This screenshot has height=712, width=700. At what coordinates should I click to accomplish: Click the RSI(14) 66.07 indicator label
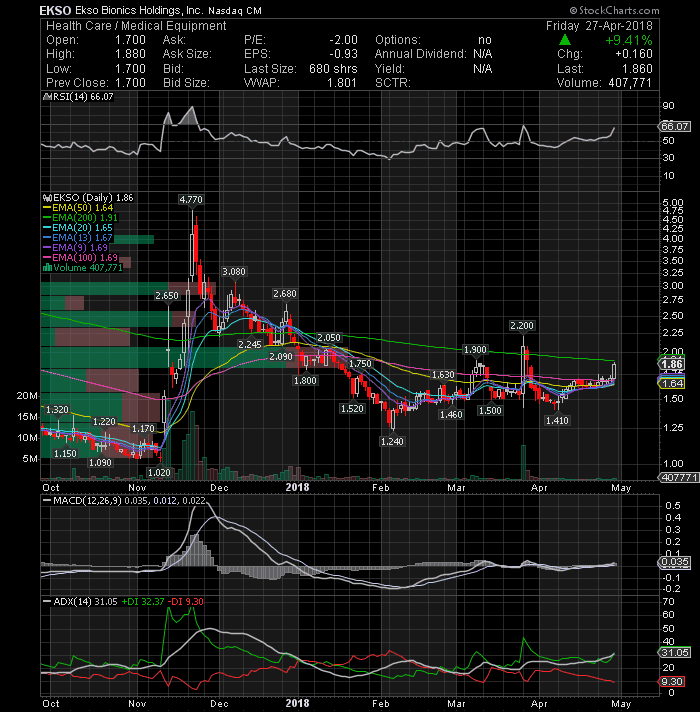[78, 97]
